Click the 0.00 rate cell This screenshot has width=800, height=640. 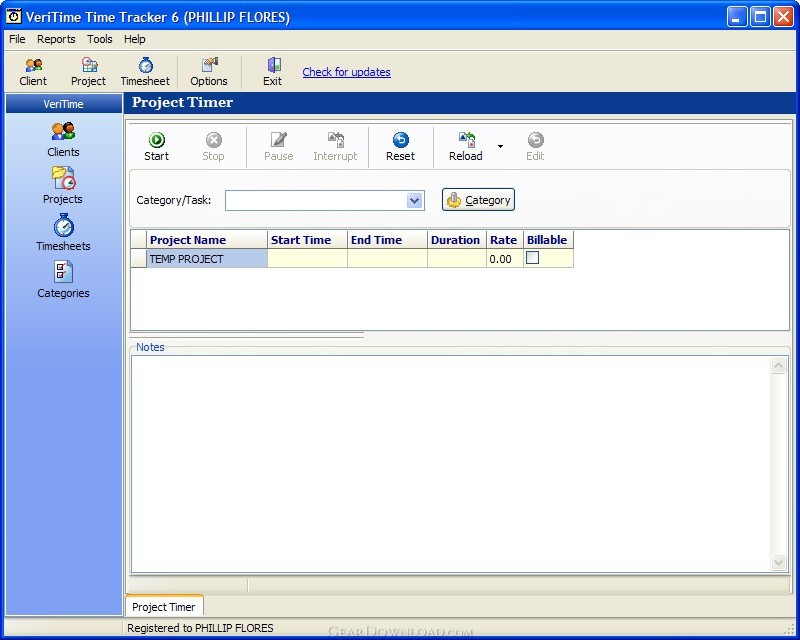[505, 259]
